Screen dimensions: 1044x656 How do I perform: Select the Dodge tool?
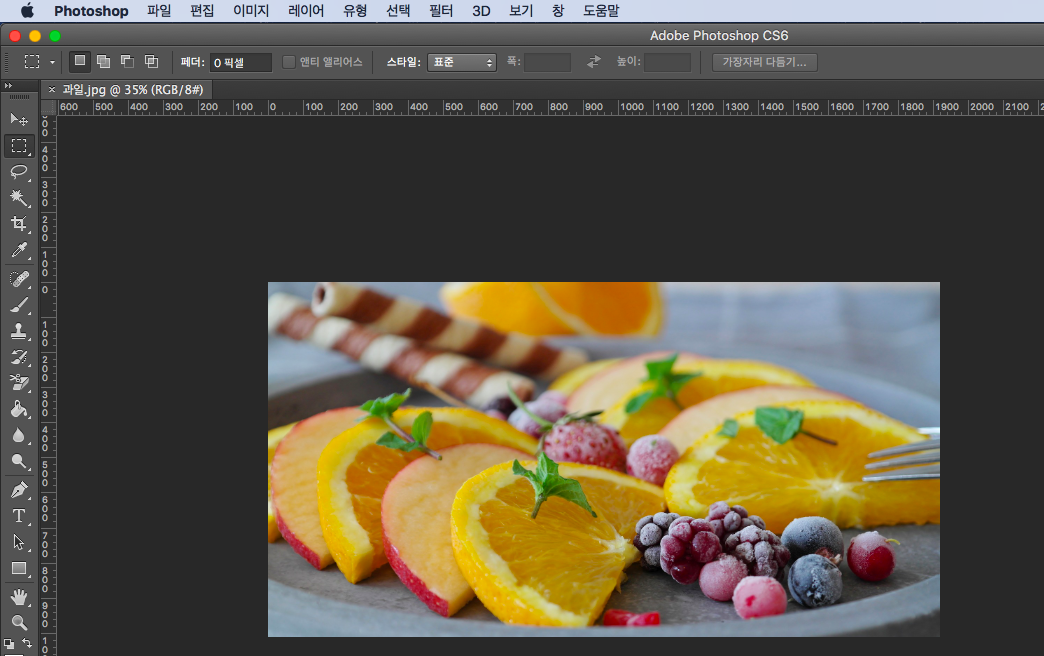(19, 462)
